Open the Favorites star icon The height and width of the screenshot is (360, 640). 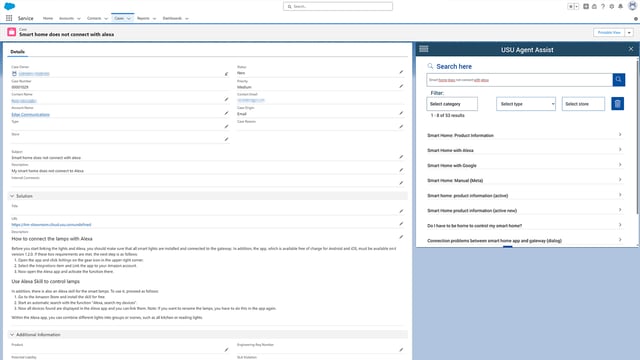point(571,7)
